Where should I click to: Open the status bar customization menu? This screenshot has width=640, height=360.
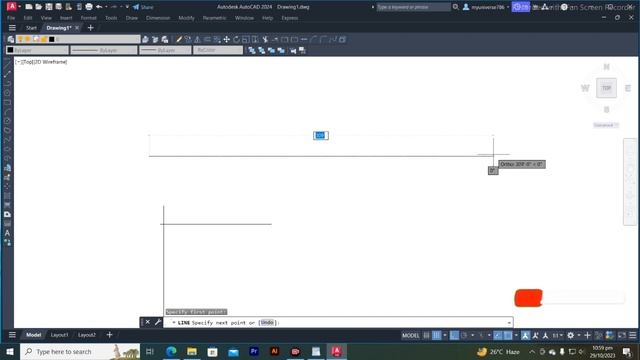(x=632, y=335)
